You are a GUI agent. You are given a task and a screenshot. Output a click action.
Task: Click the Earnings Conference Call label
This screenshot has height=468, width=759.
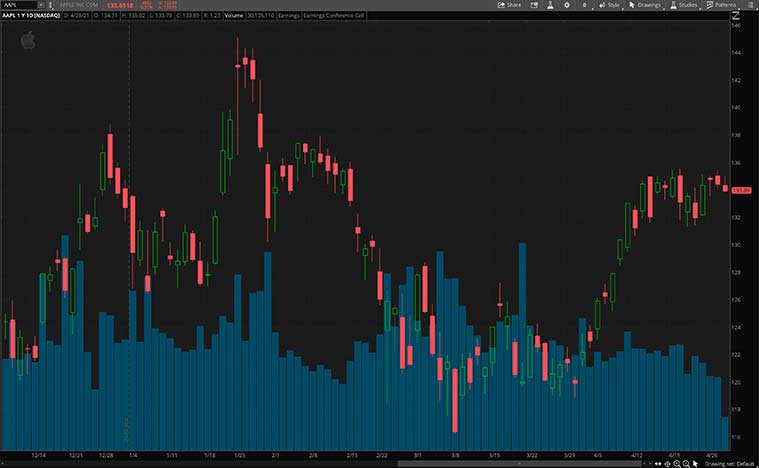click(x=334, y=15)
